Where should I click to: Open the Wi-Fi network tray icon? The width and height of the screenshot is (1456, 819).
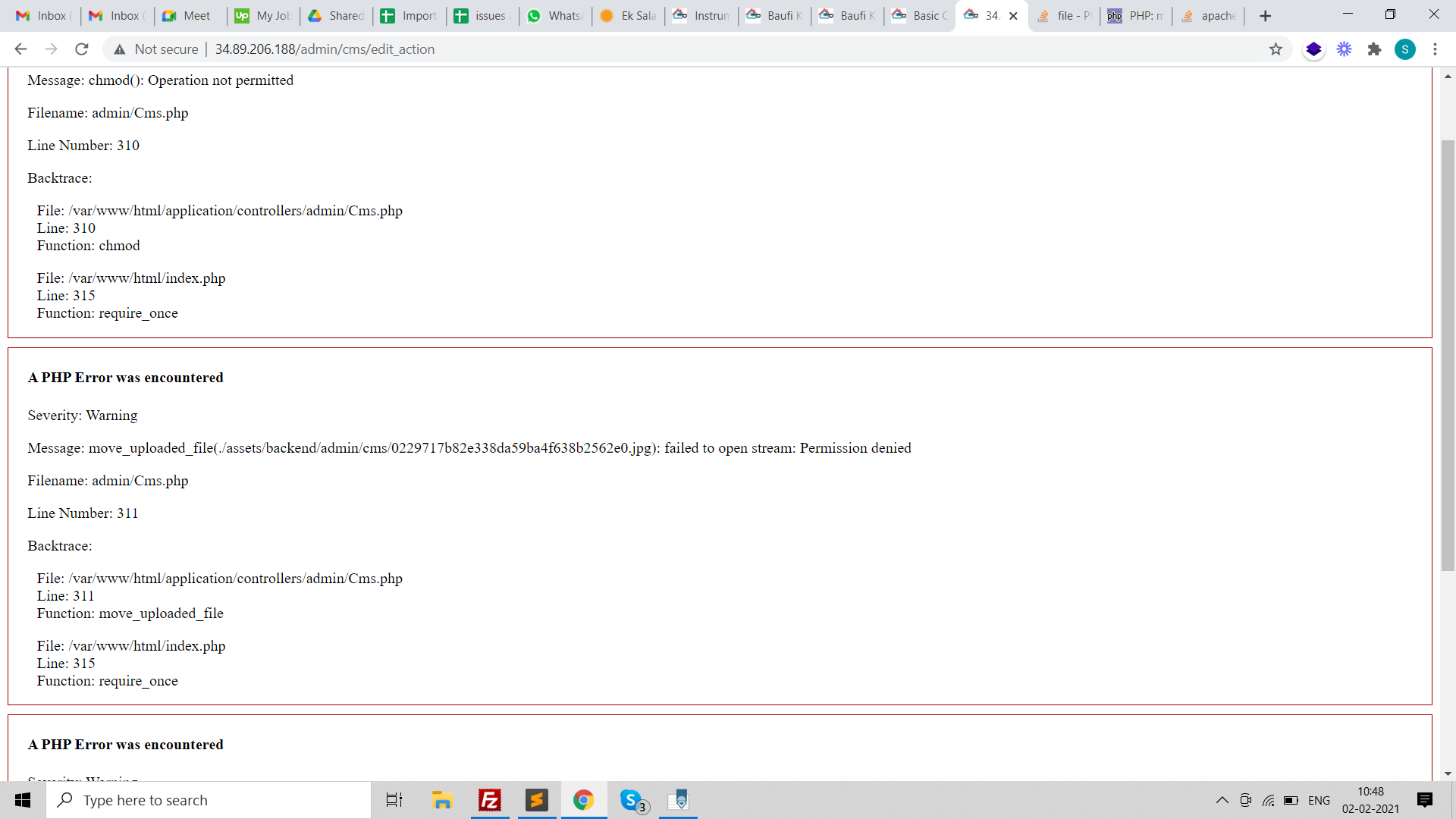pos(1268,800)
